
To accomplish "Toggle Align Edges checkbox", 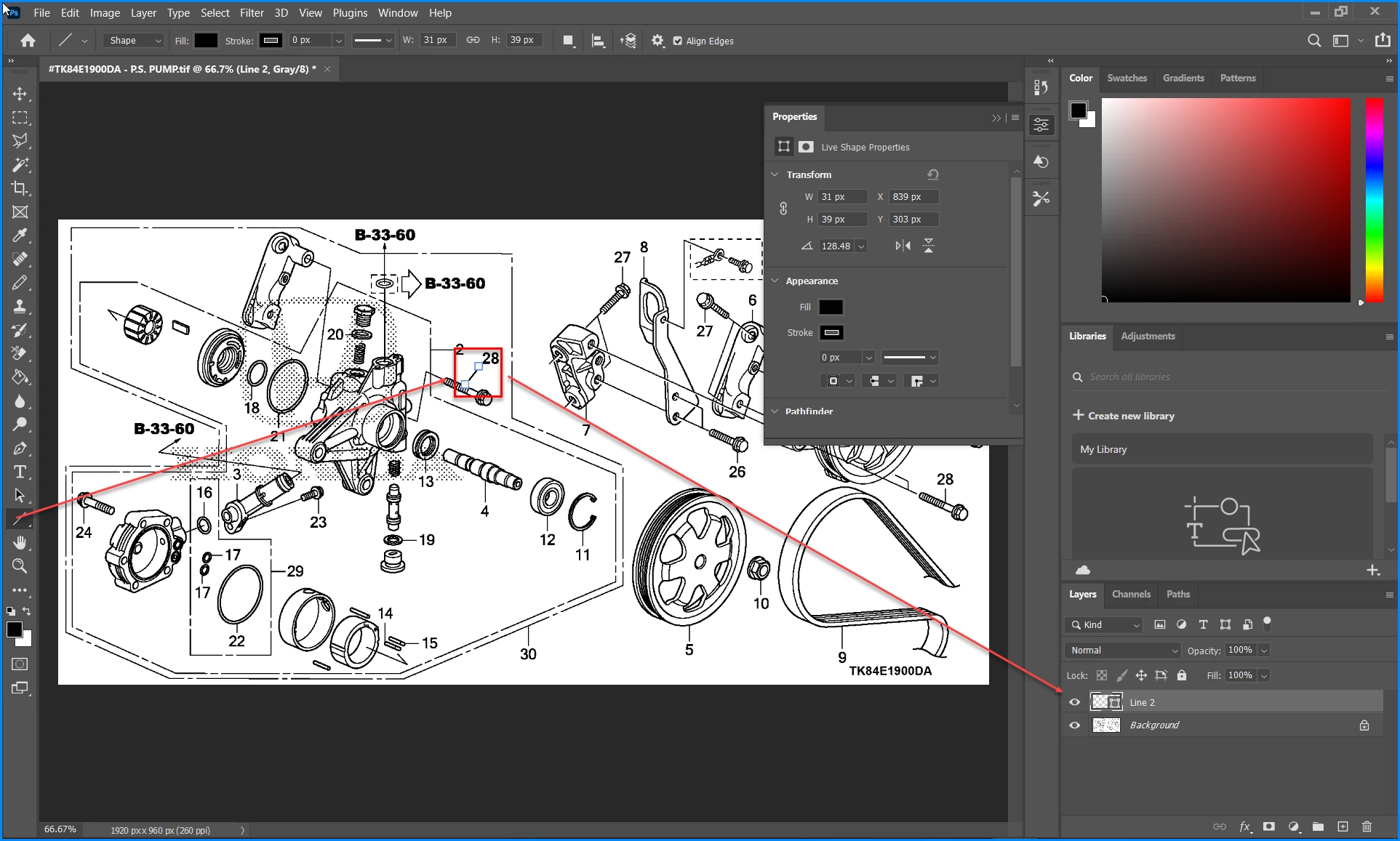I will [678, 41].
